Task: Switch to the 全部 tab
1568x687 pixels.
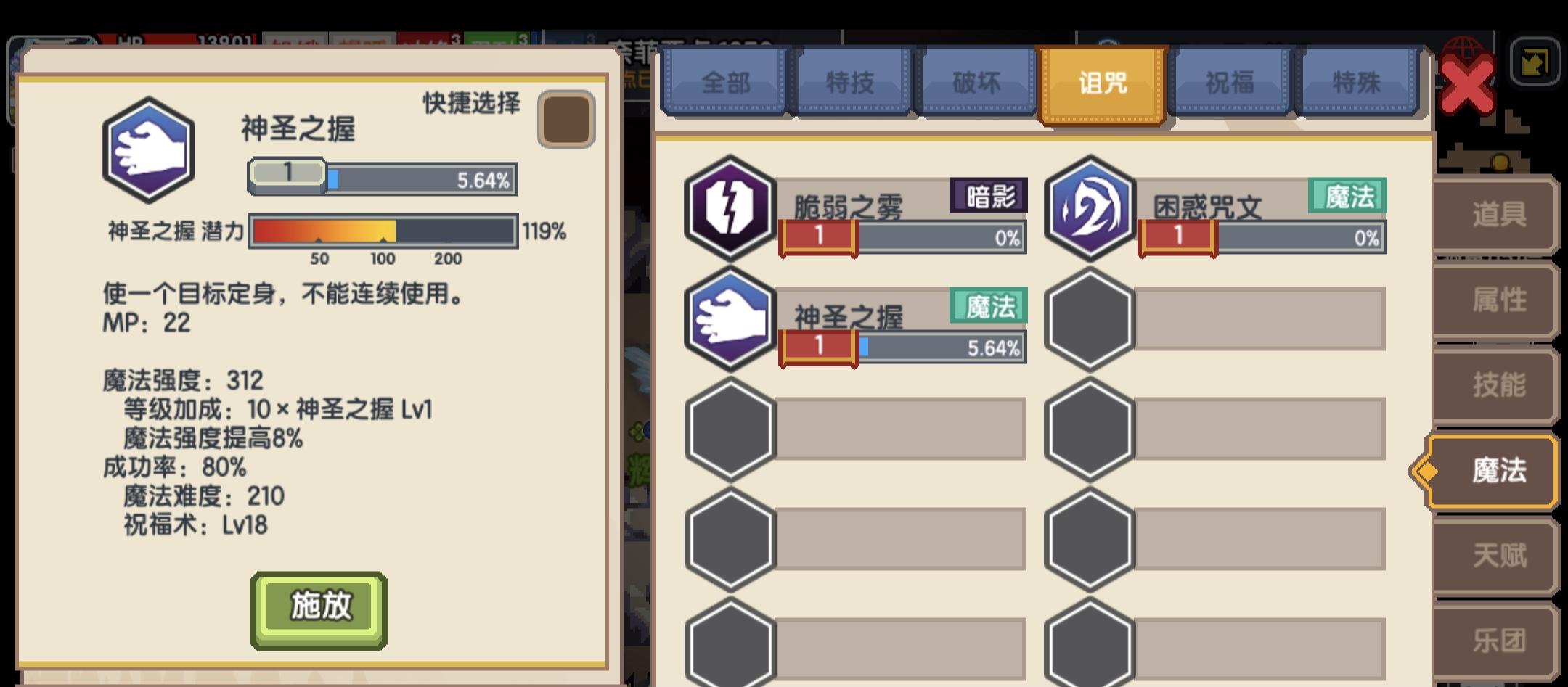Action: [x=725, y=82]
